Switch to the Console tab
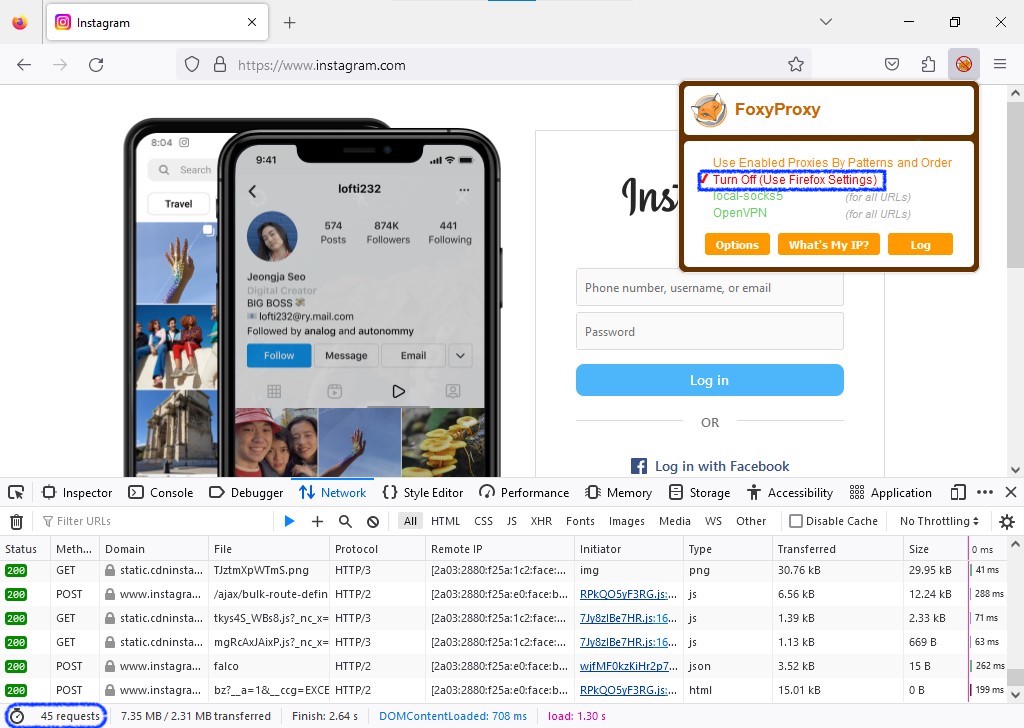The image size is (1024, 728). (161, 492)
